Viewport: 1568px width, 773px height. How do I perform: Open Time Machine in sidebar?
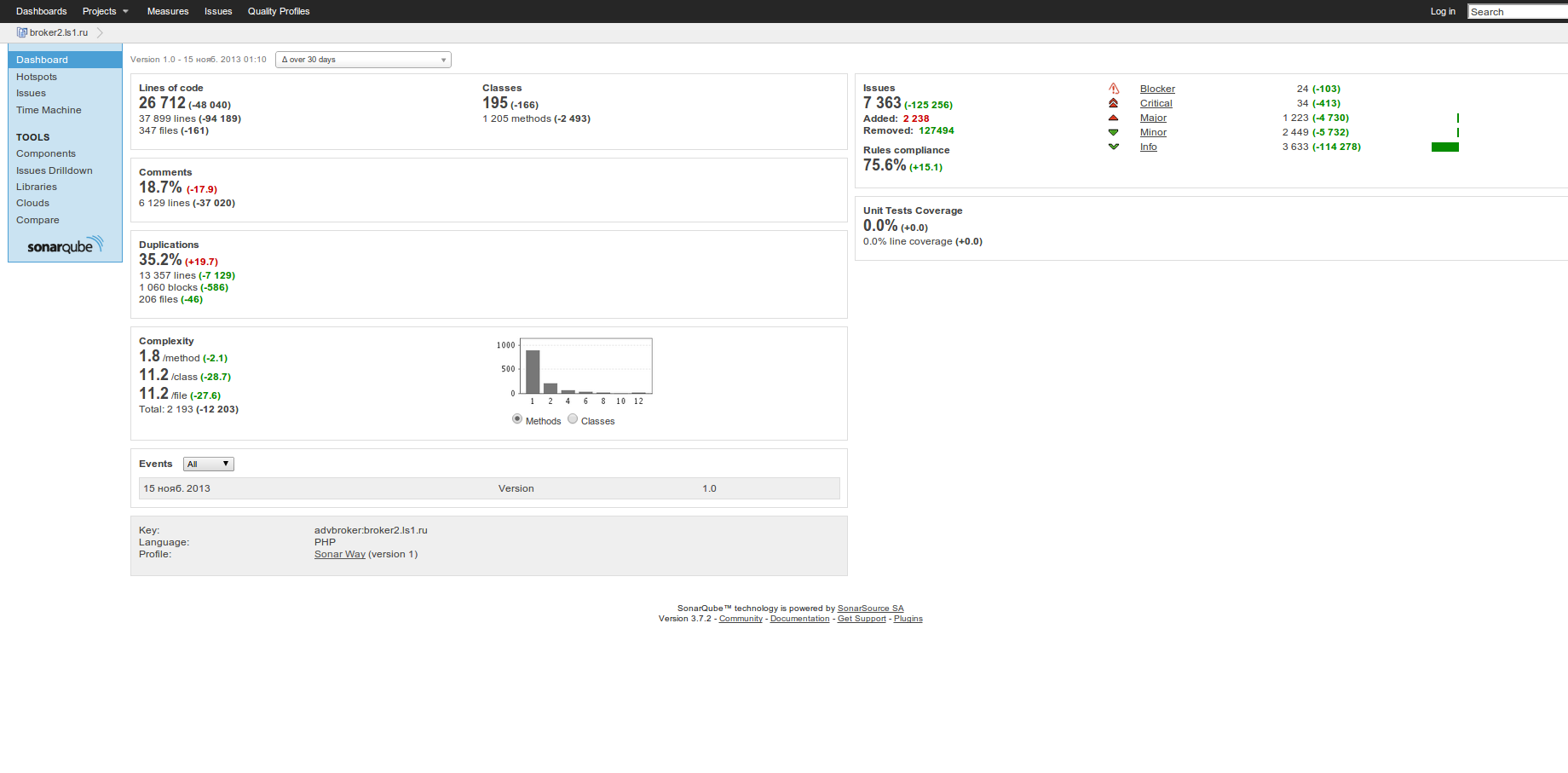[49, 110]
